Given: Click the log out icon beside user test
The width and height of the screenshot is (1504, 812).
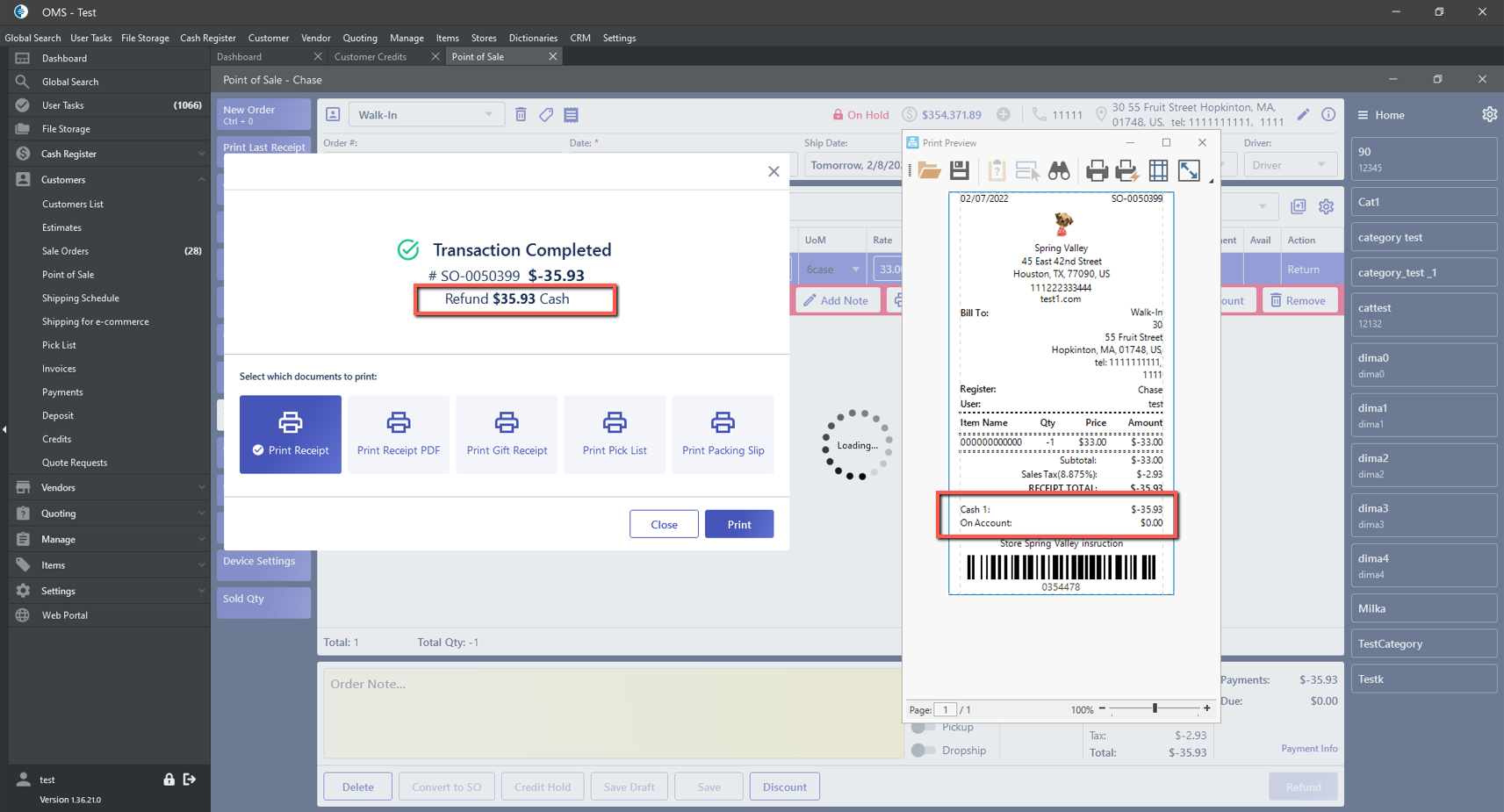Looking at the screenshot, I should (x=190, y=780).
